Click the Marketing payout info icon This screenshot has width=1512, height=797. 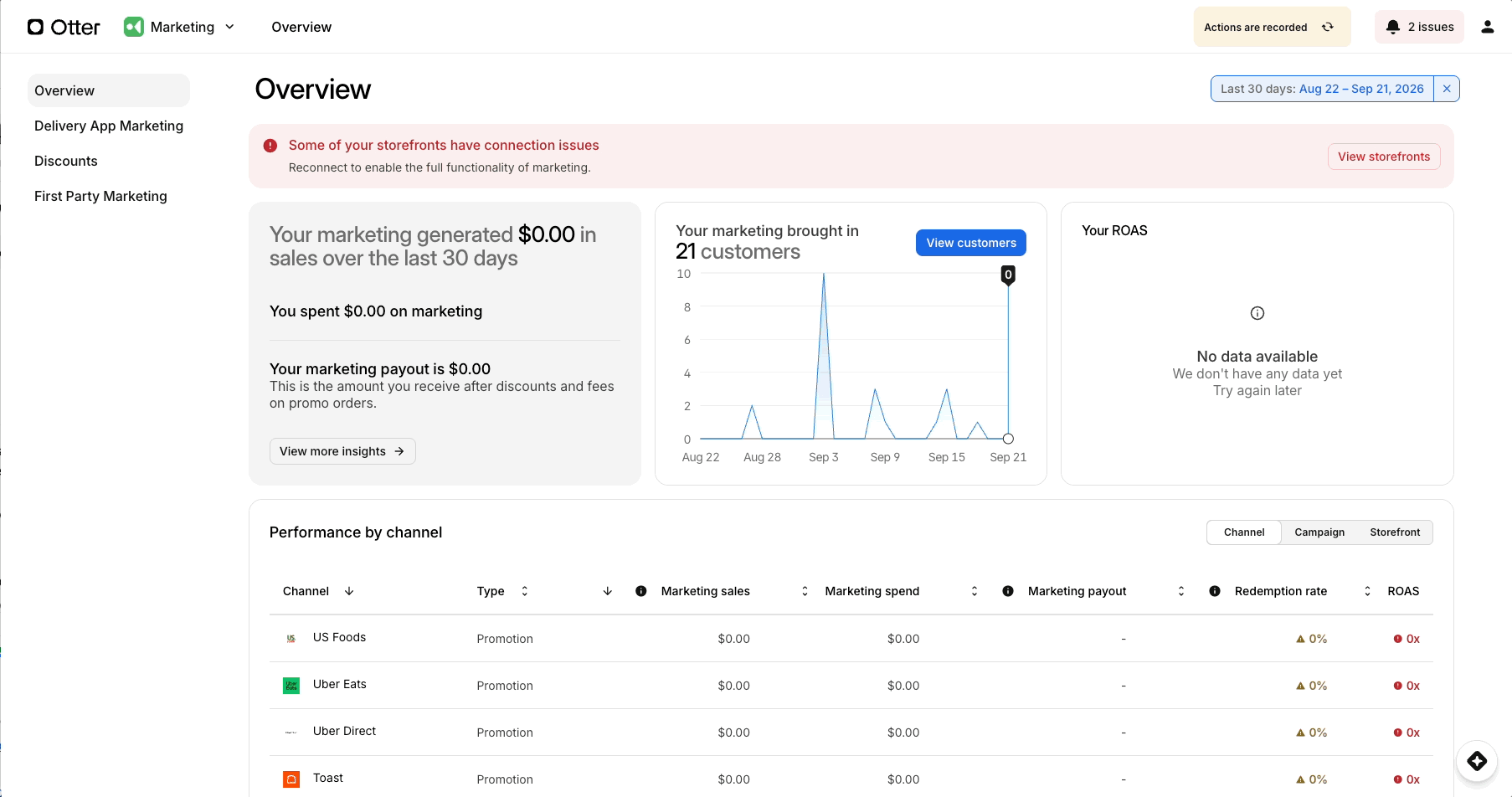[1008, 591]
